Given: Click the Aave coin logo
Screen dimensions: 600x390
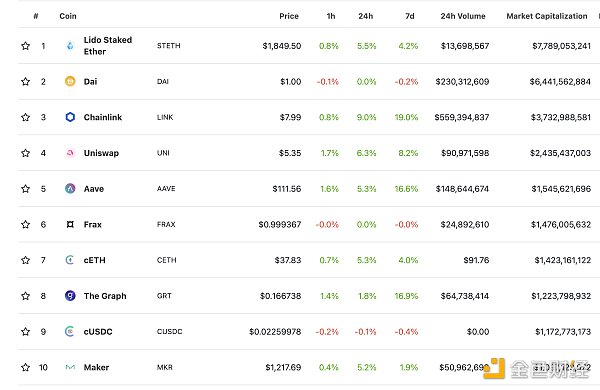Looking at the screenshot, I should coord(70,189).
